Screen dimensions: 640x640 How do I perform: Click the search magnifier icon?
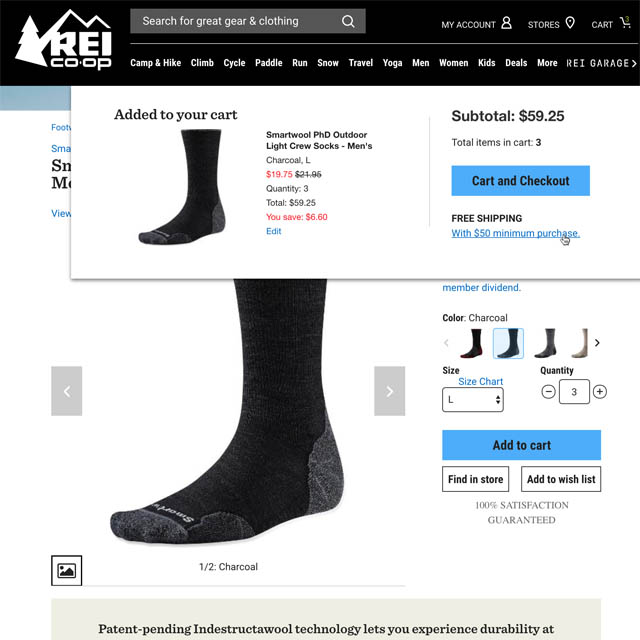pos(348,21)
